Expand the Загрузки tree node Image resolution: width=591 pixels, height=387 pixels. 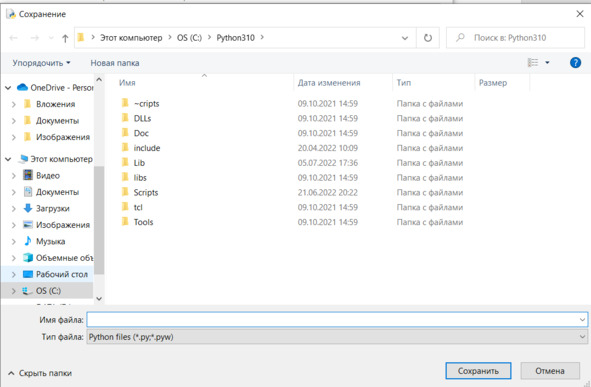pos(14,208)
